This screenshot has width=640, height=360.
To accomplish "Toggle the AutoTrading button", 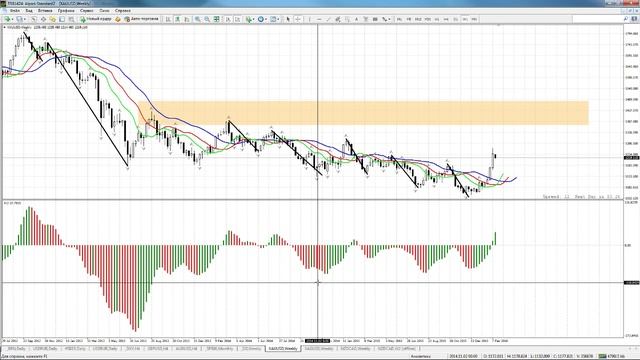I will pyautogui.click(x=142, y=19).
